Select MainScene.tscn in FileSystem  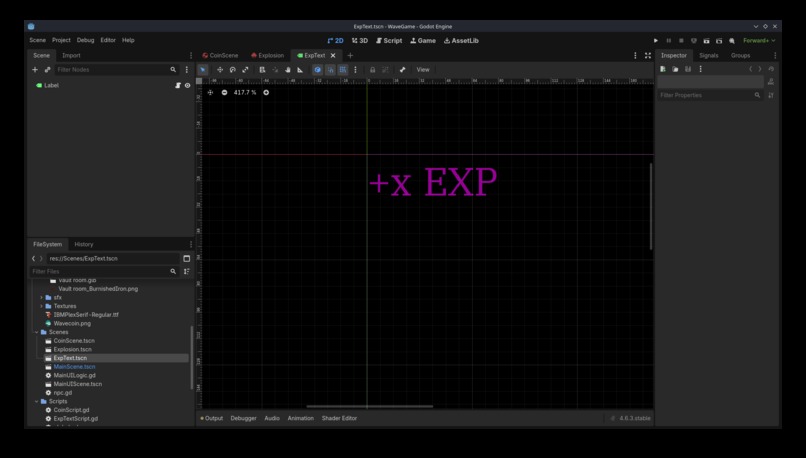[x=74, y=367]
